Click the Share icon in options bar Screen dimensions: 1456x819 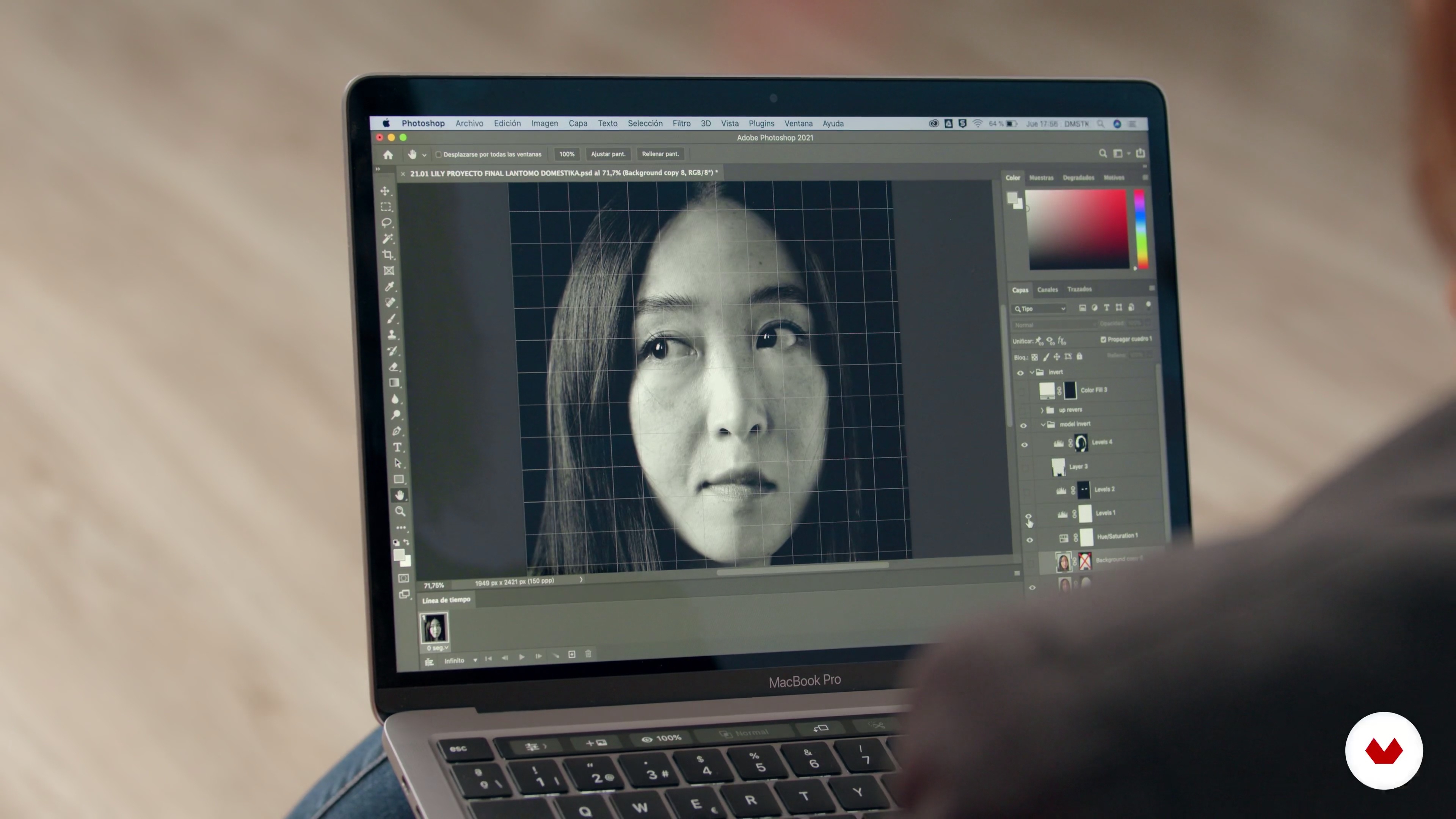click(1140, 153)
